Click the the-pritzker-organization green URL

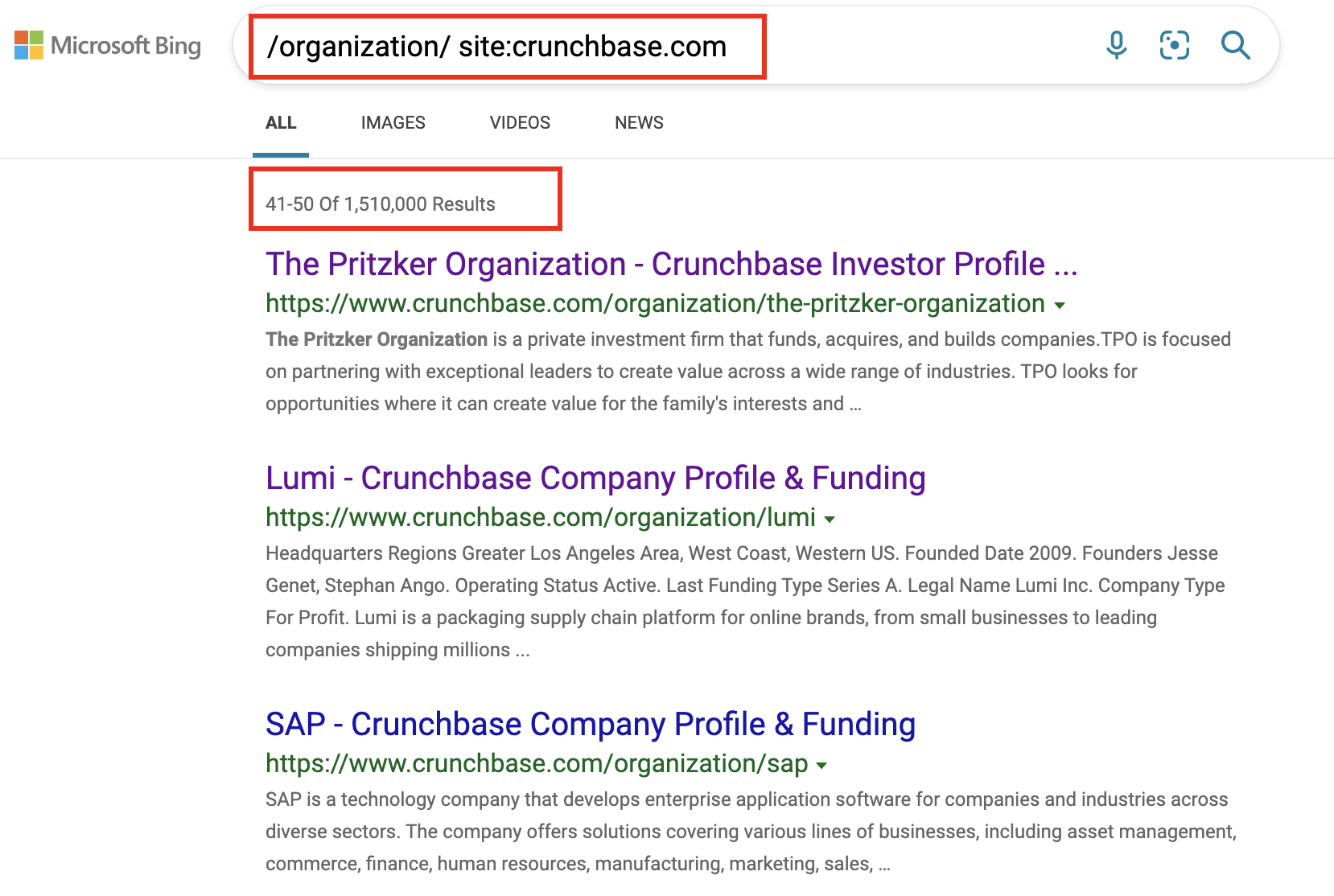tap(655, 303)
